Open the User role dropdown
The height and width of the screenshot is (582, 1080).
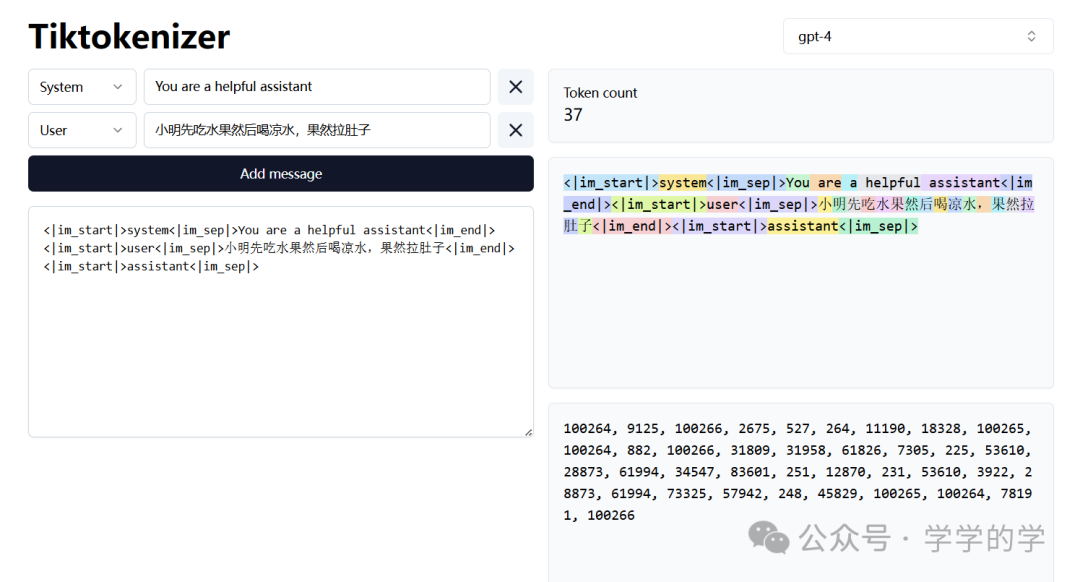pyautogui.click(x=82, y=130)
